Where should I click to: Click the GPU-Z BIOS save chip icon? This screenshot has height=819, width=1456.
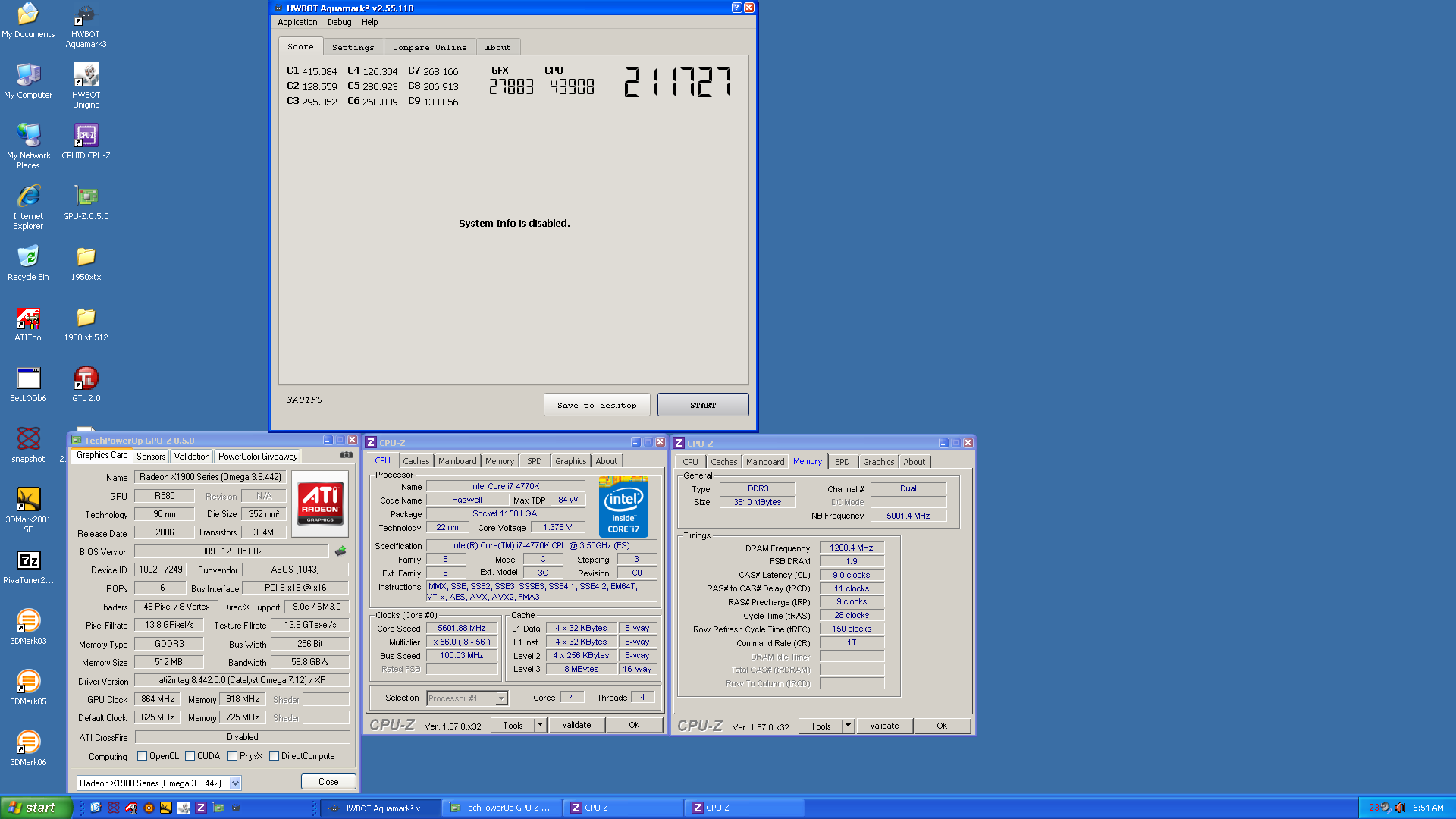(340, 551)
